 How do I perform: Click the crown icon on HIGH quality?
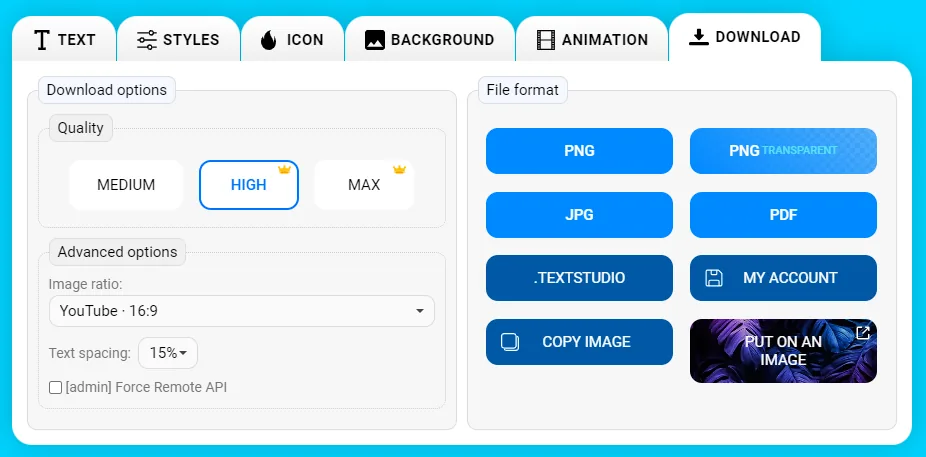pos(285,169)
